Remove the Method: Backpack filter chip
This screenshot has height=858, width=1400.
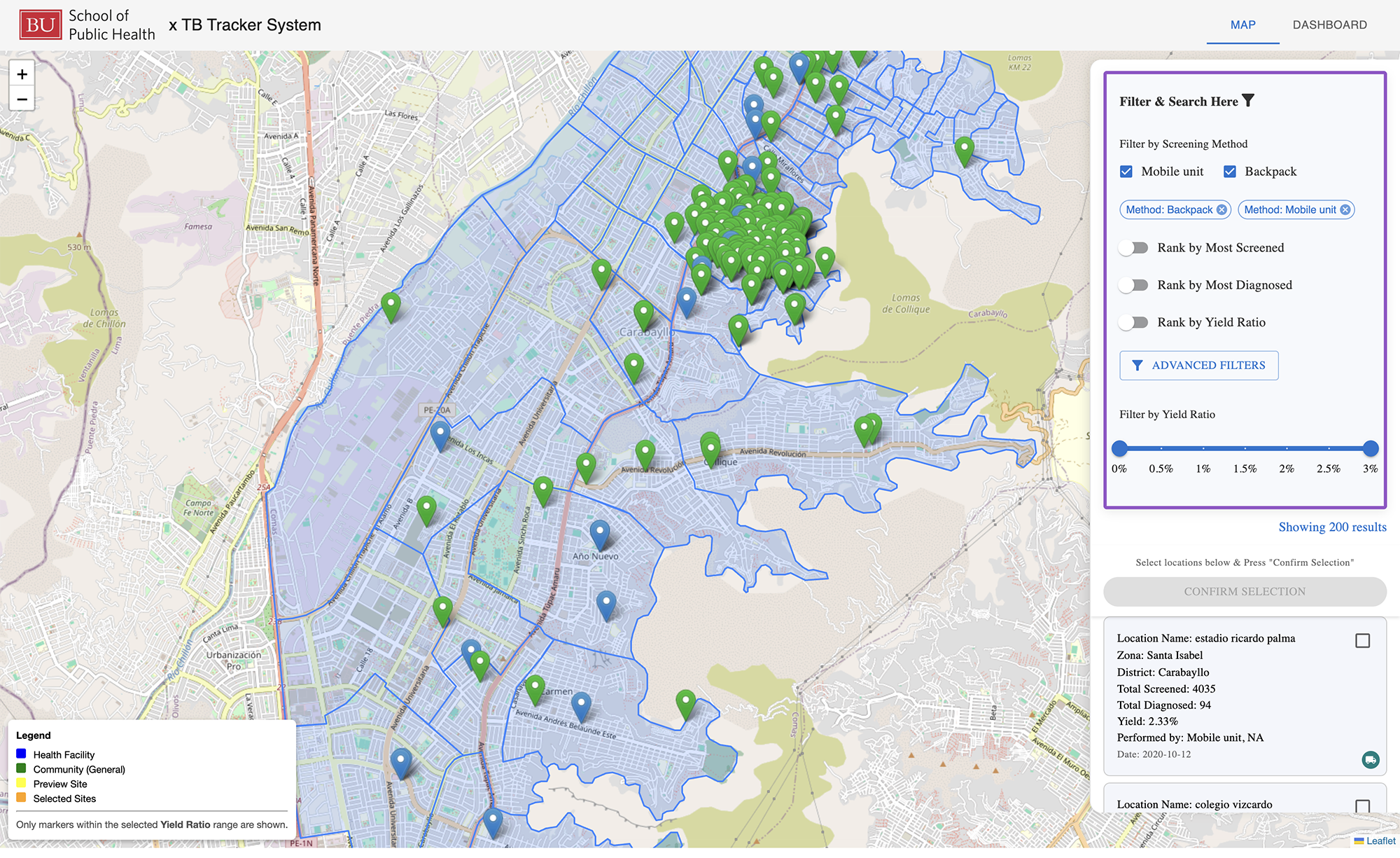click(1221, 210)
